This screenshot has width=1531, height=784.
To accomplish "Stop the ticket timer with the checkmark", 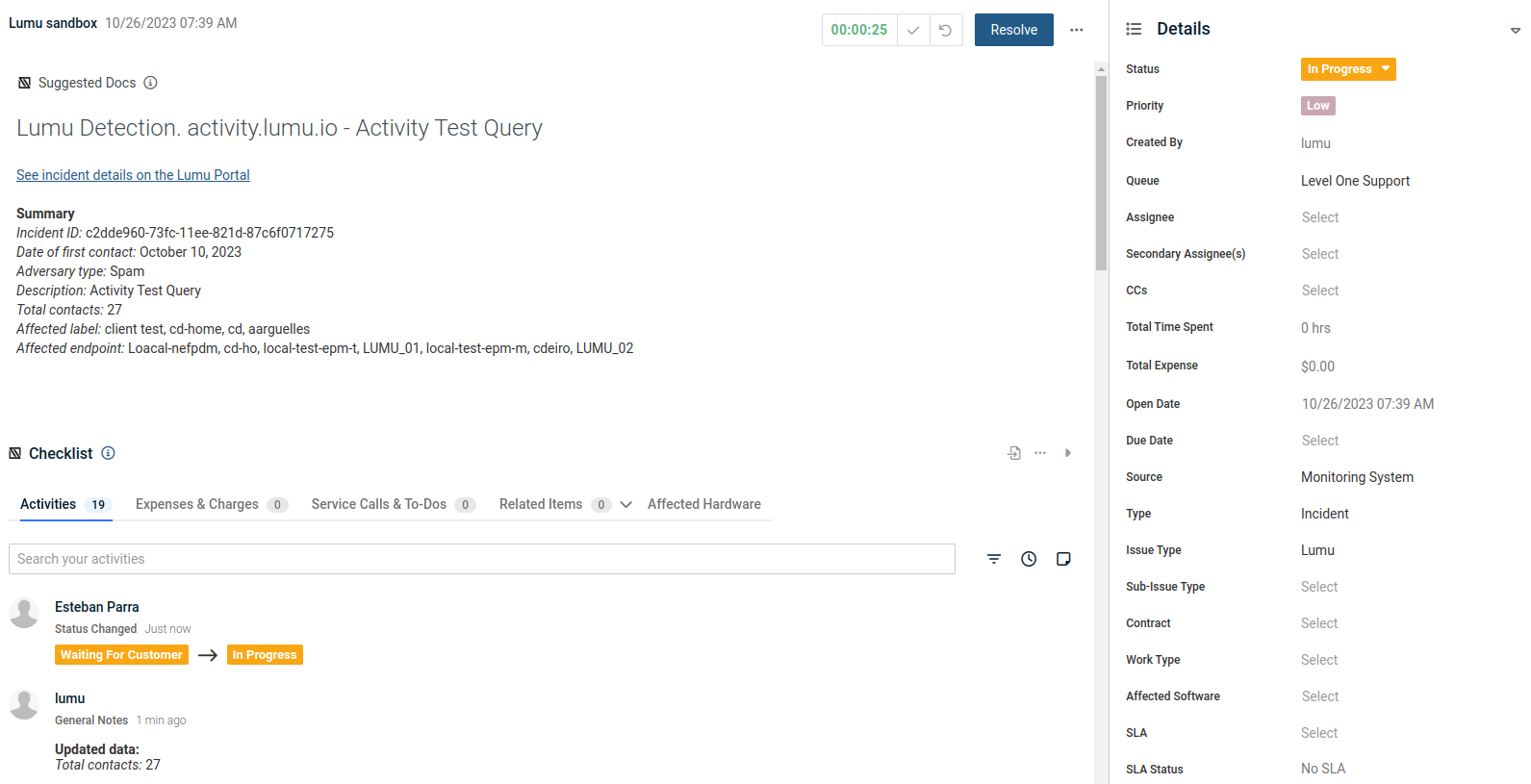I will click(913, 30).
